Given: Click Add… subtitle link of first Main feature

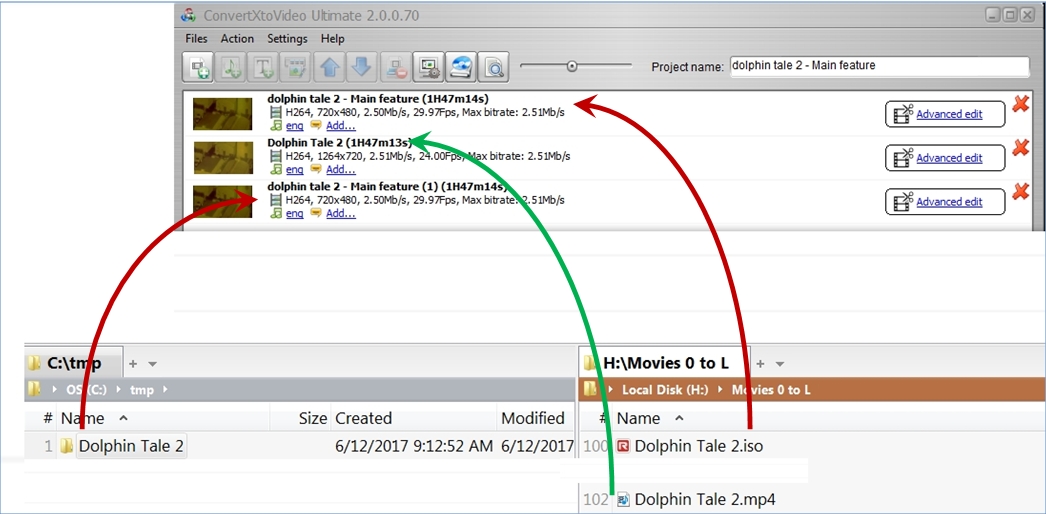Looking at the screenshot, I should [340, 125].
